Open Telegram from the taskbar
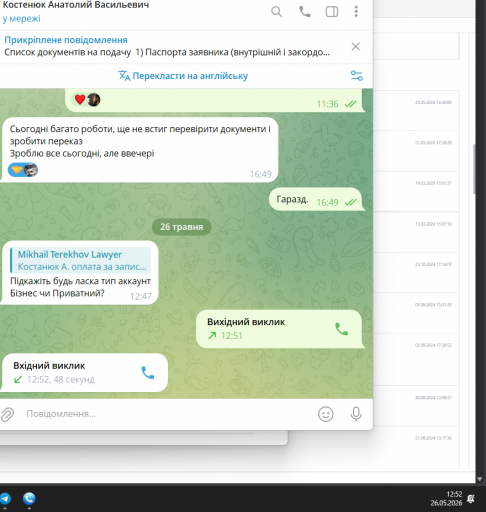Image resolution: width=486 pixels, height=512 pixels. (5, 499)
